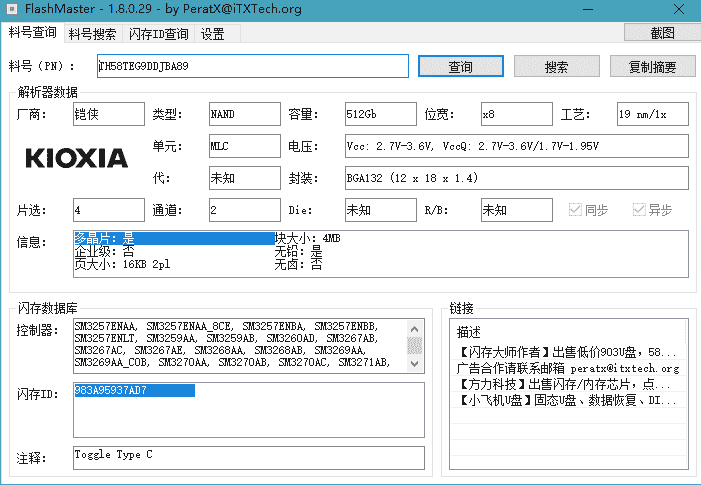The height and width of the screenshot is (485, 701).
Task: Open the 小飞机U盘 link entry
Action: point(567,400)
